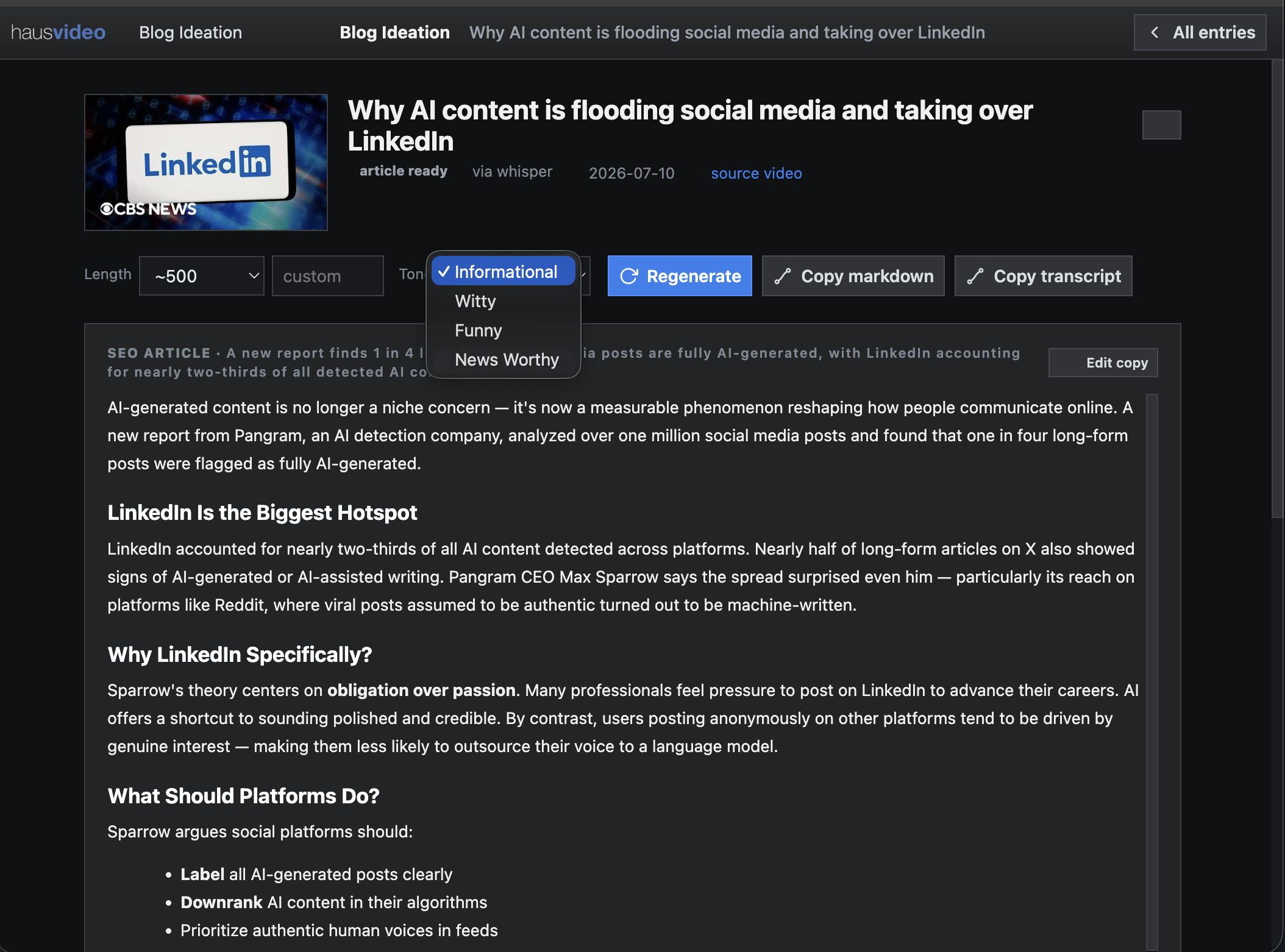The image size is (1285, 952).
Task: Click the back chevron in All entries
Action: 1155,32
